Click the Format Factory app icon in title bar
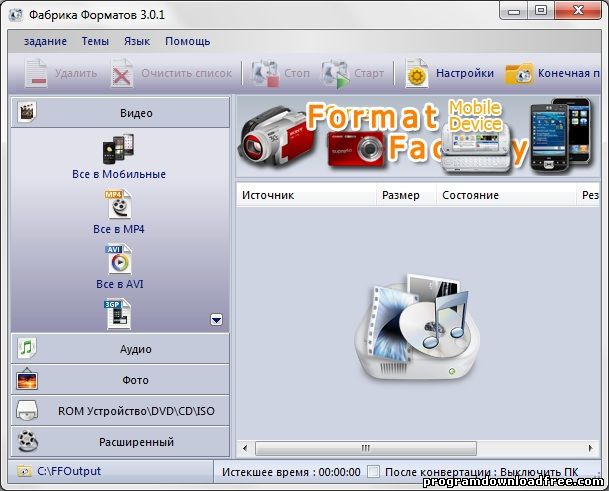 pyautogui.click(x=16, y=15)
